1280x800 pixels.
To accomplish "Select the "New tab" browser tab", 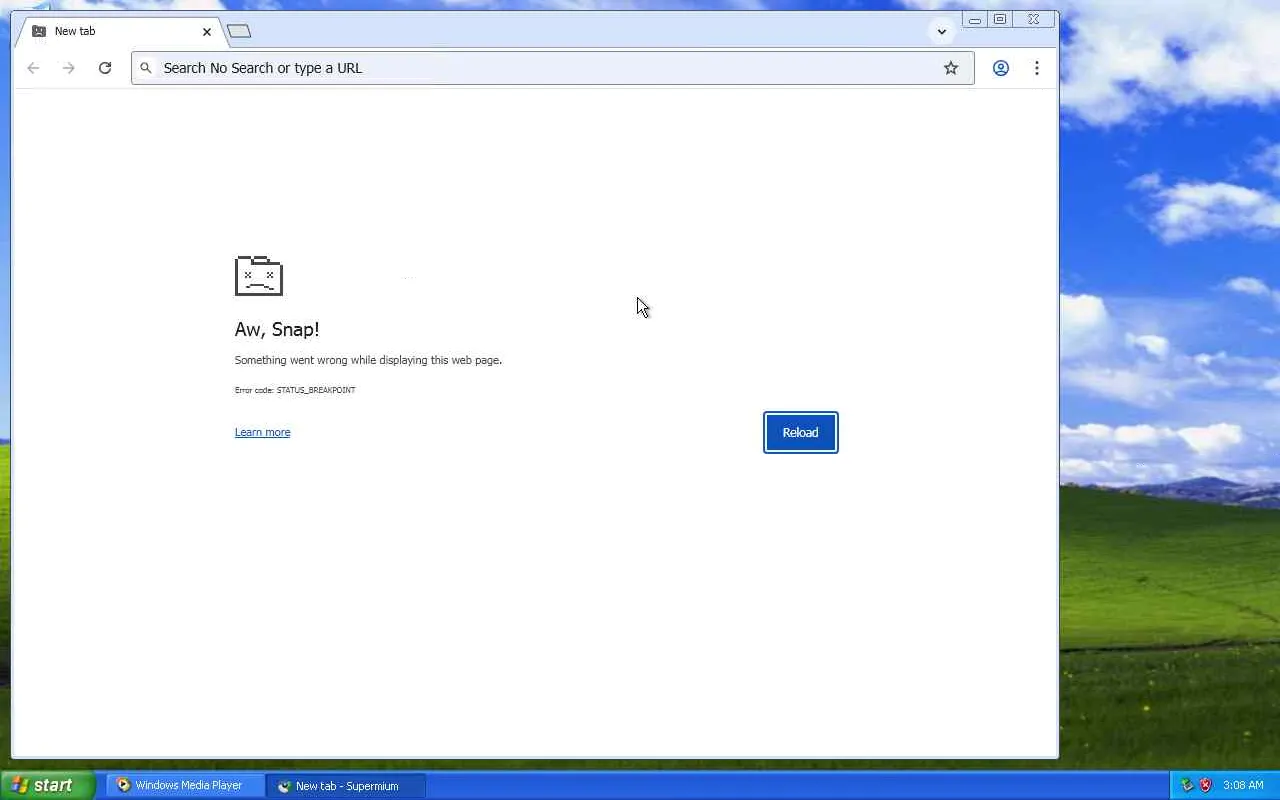I will (x=120, y=31).
